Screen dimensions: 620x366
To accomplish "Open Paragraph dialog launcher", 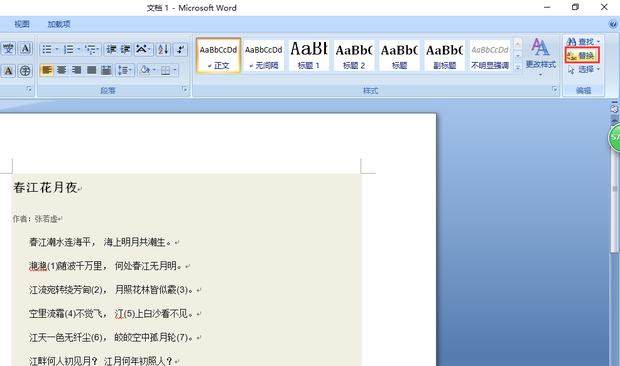I will 184,89.
